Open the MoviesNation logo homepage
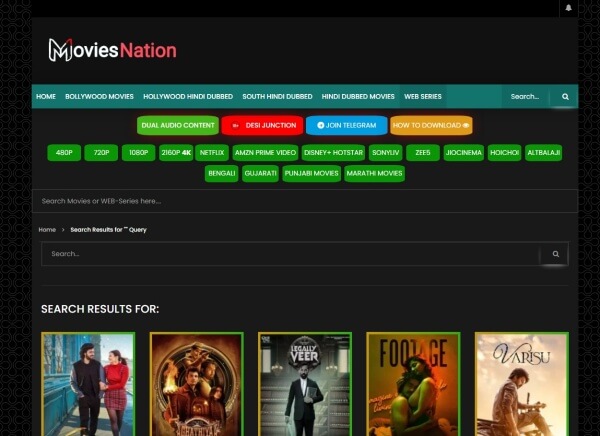This screenshot has height=436, width=600. point(112,50)
